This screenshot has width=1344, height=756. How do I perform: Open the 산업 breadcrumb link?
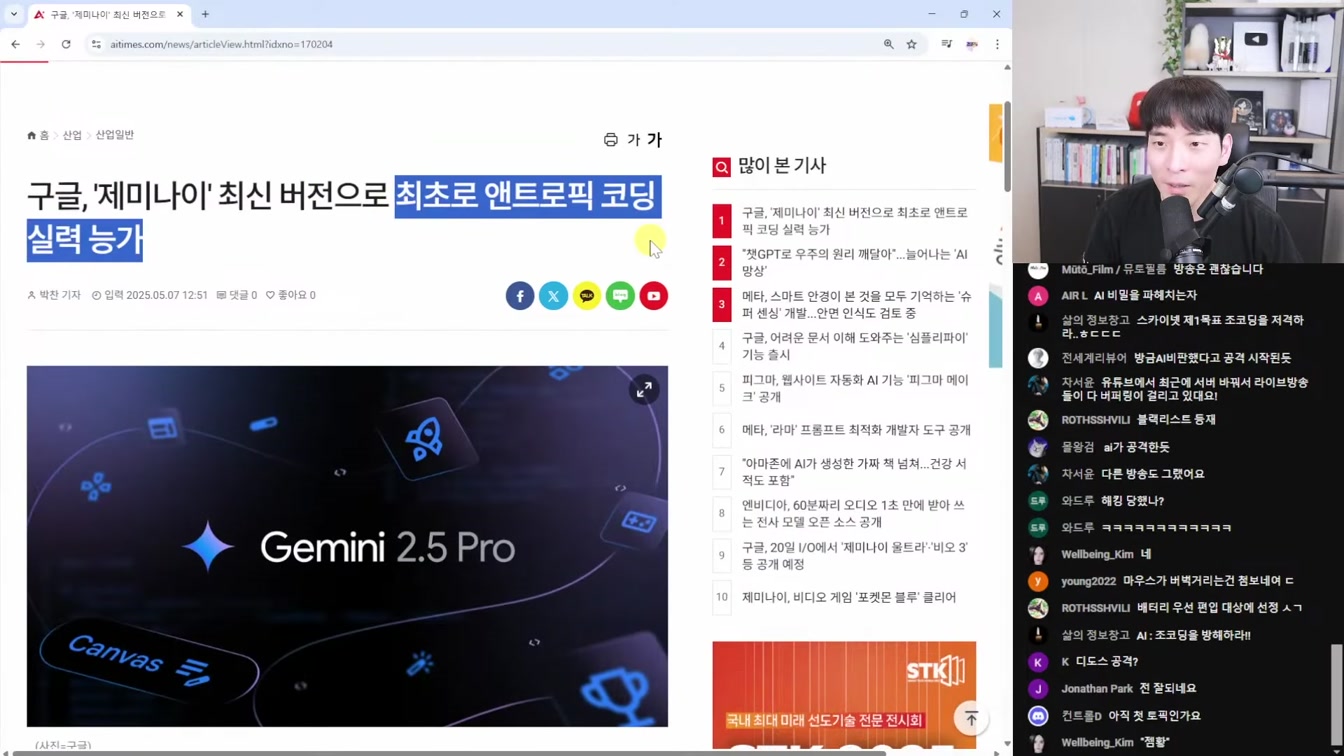point(72,135)
